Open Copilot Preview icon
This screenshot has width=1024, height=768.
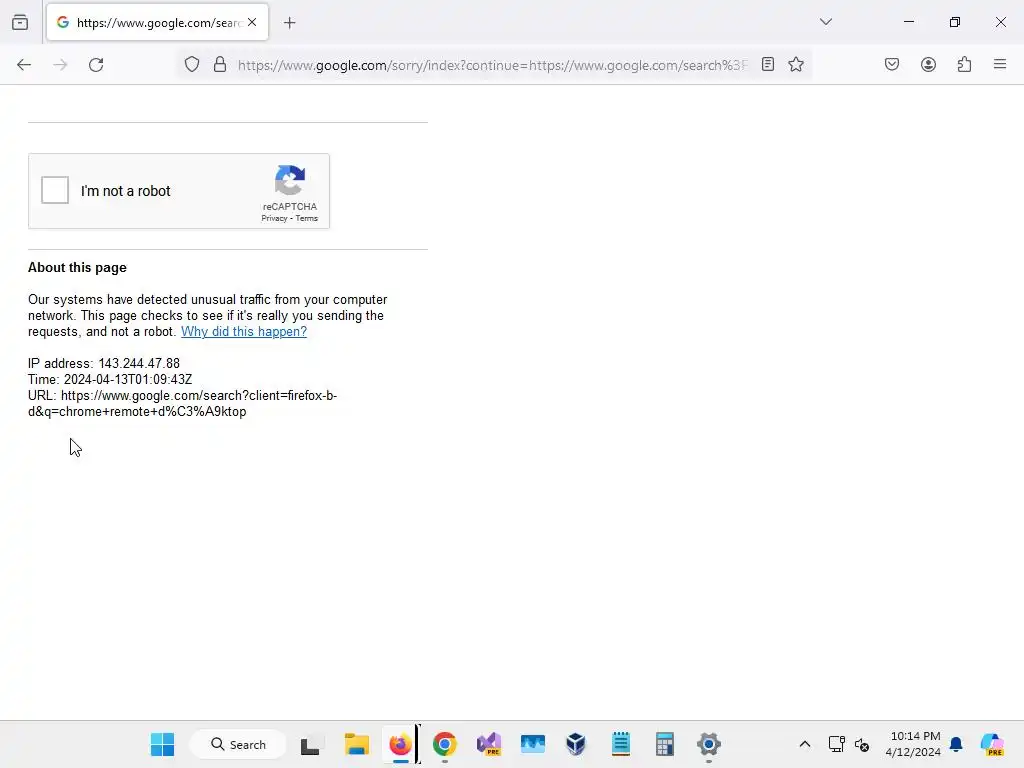pos(992,744)
